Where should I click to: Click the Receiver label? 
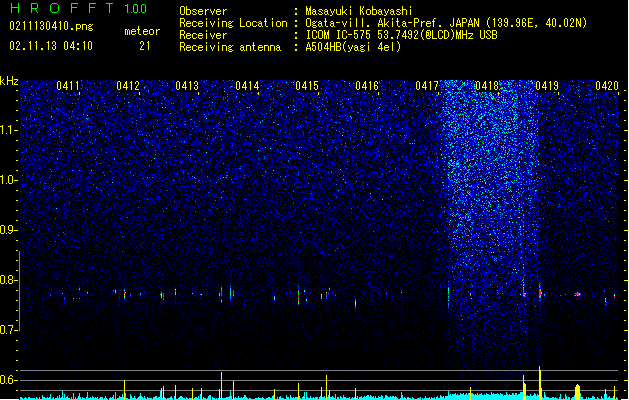click(203, 35)
